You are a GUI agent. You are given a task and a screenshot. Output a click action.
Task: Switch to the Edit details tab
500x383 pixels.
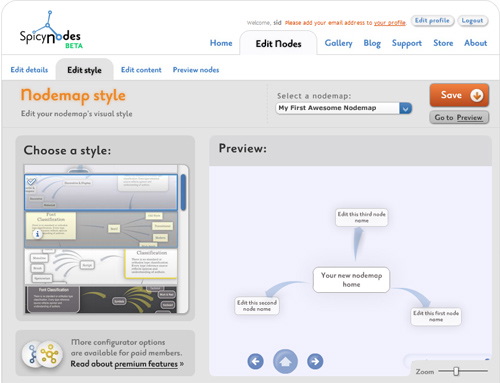click(x=29, y=70)
